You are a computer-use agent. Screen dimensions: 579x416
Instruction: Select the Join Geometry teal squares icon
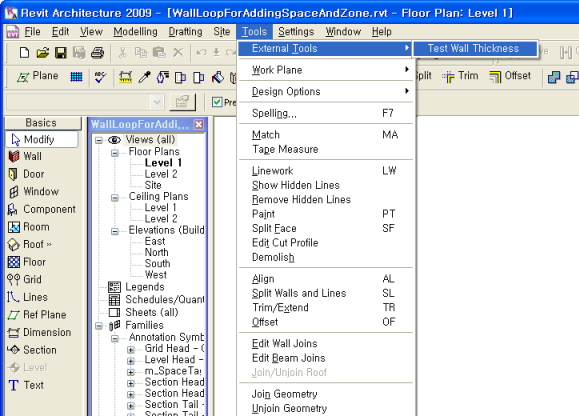pos(554,77)
